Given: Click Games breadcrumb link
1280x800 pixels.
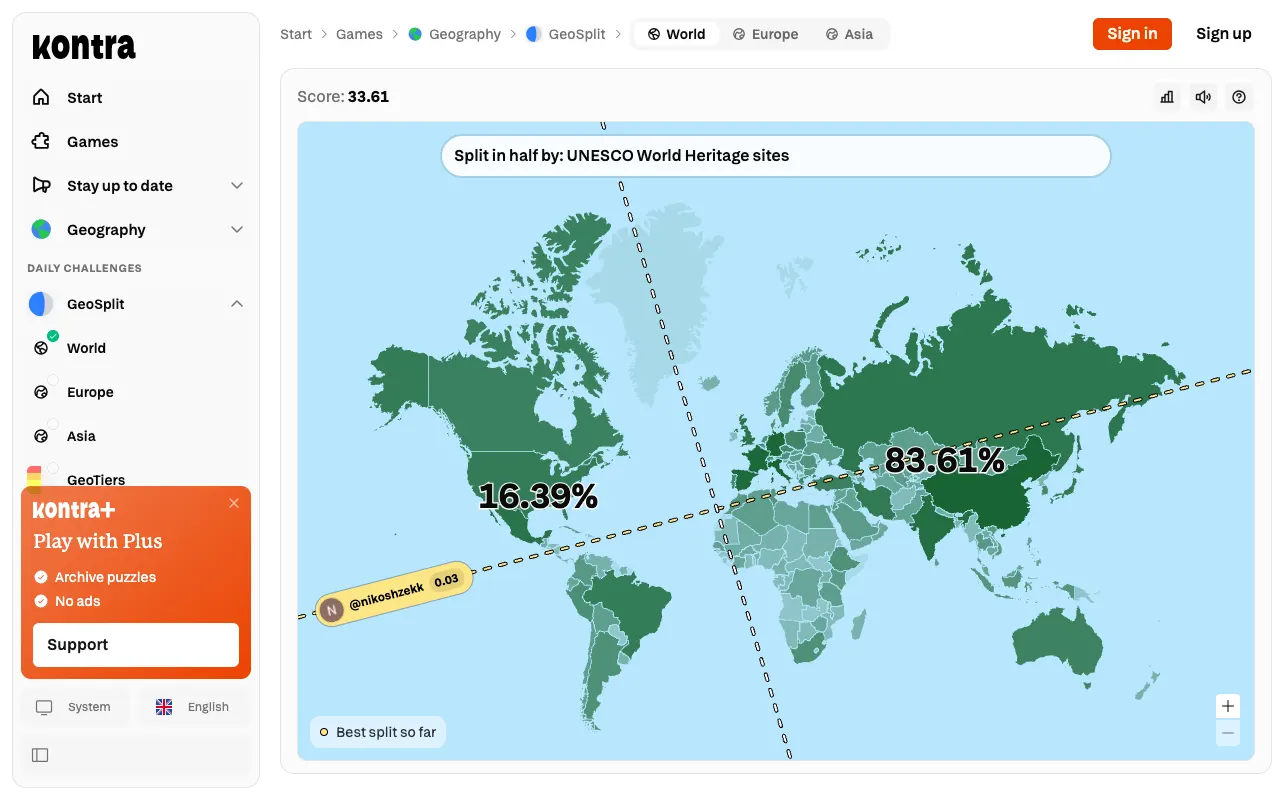Looking at the screenshot, I should 359,34.
